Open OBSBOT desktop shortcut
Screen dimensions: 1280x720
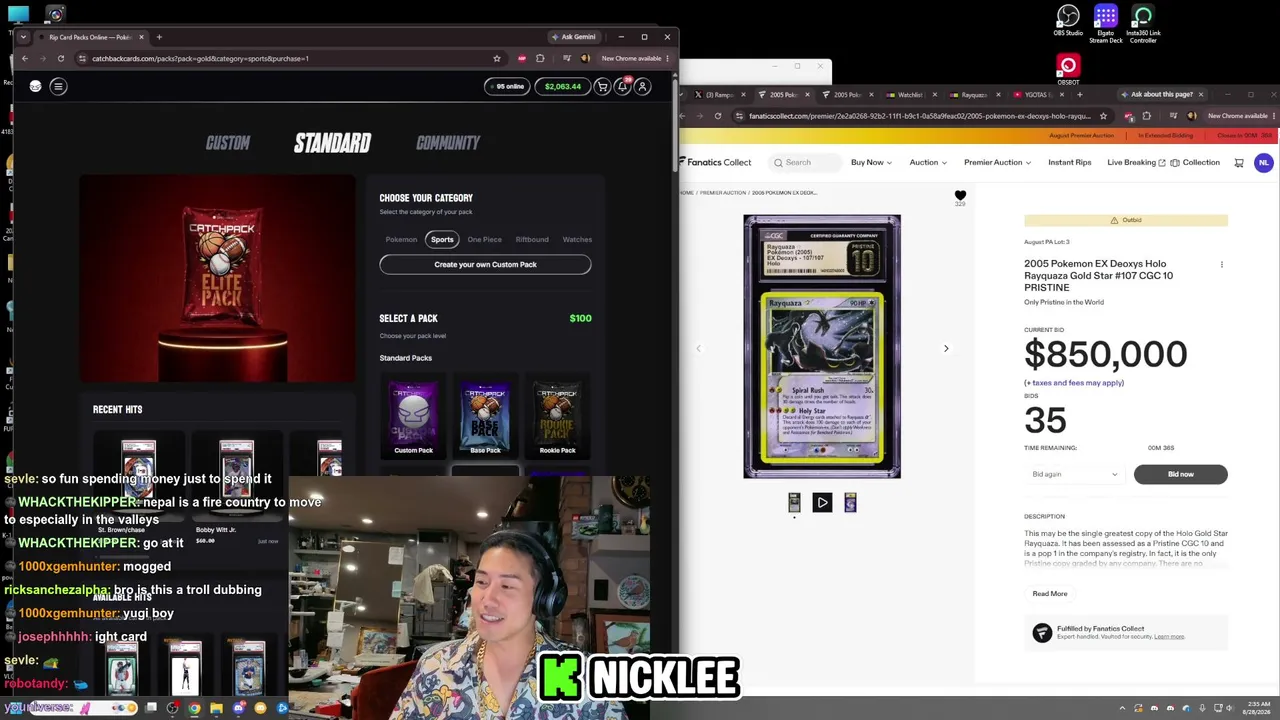coord(1068,70)
